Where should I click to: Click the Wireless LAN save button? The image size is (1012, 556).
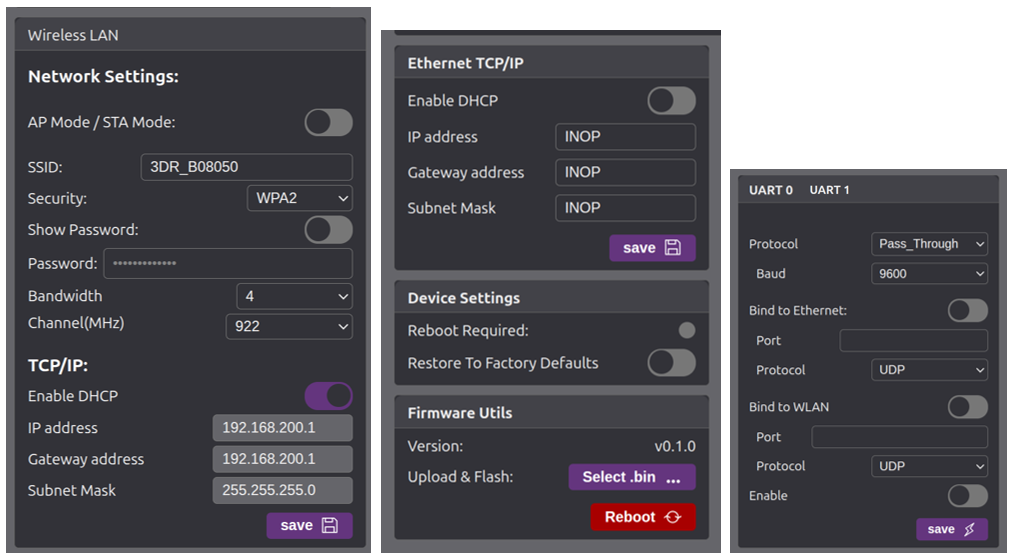(x=309, y=525)
